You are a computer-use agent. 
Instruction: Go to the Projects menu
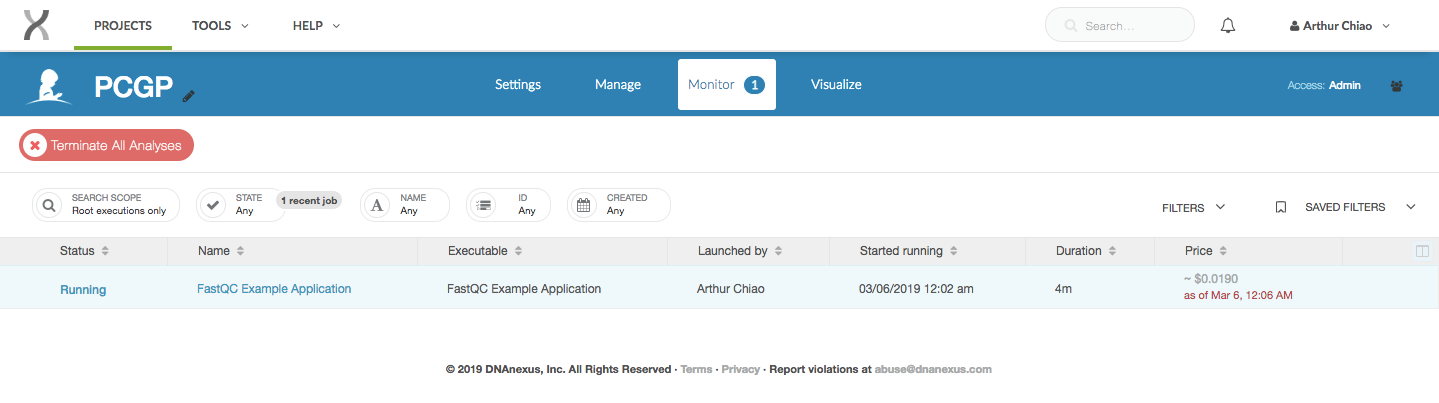click(123, 26)
